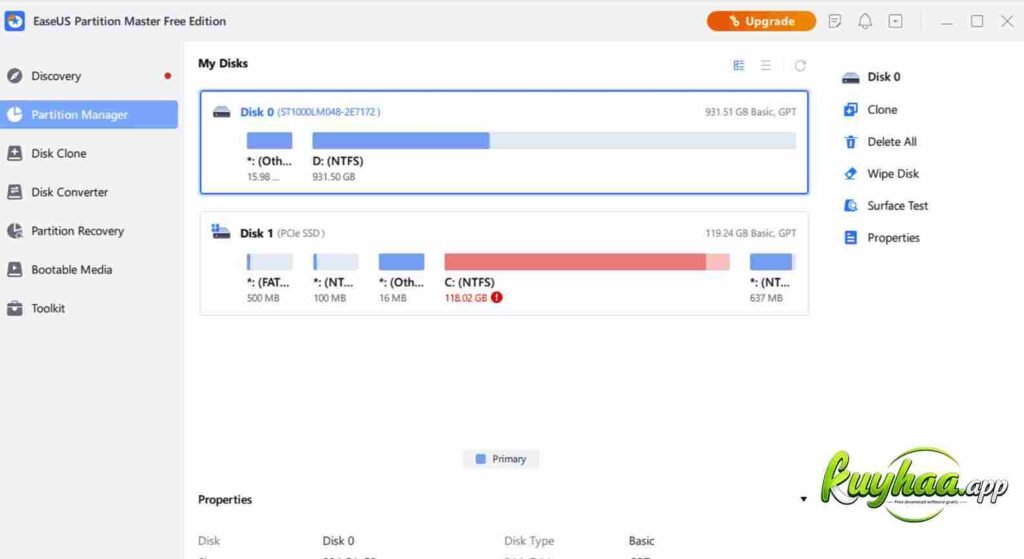This screenshot has height=559, width=1024.
Task: Click the red warning icon on C: drive
Action: click(497, 298)
